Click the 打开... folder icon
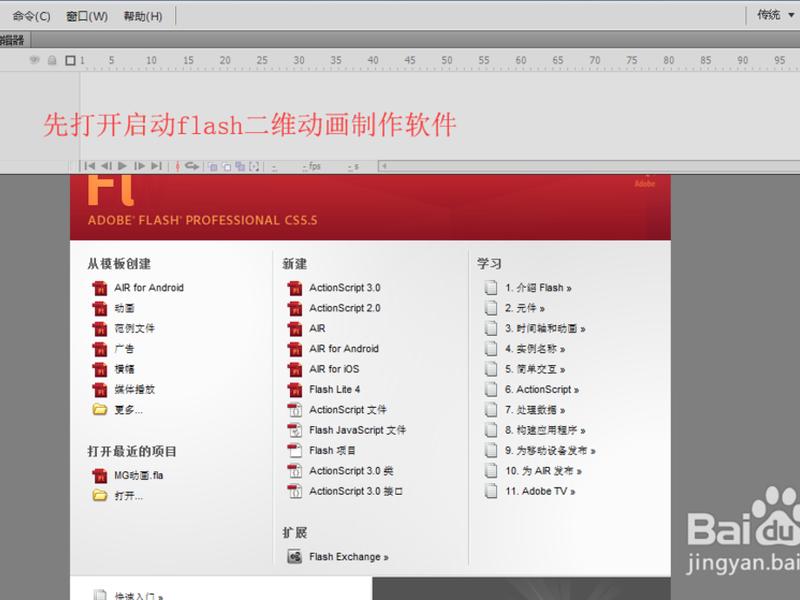Screen dimensions: 800x600 pos(99,495)
